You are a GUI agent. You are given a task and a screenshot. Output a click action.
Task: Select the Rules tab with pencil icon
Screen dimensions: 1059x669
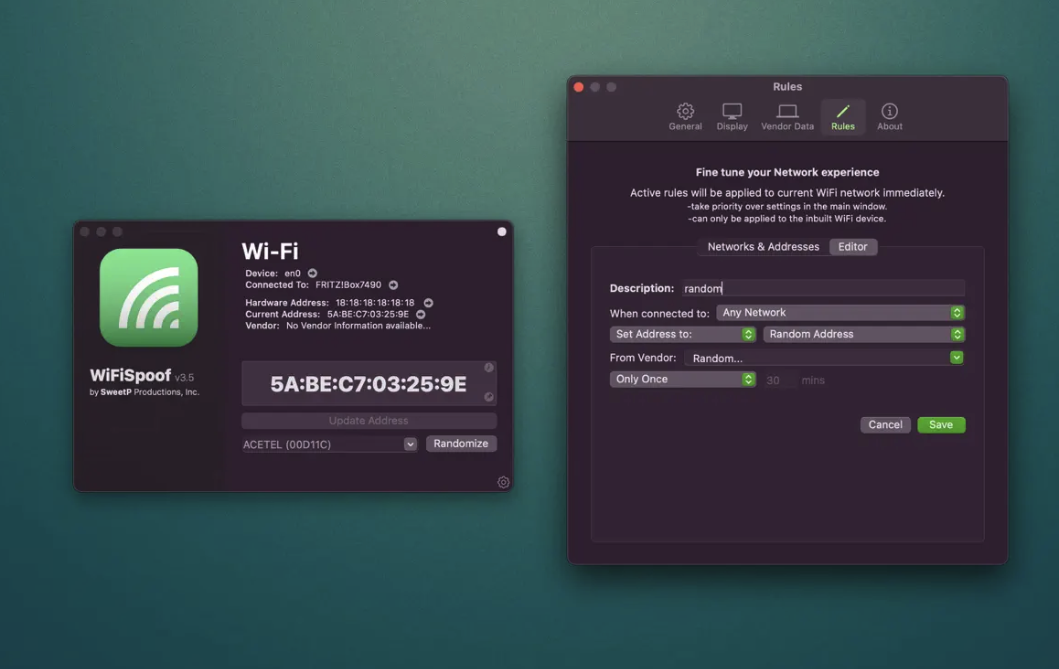(x=843, y=117)
